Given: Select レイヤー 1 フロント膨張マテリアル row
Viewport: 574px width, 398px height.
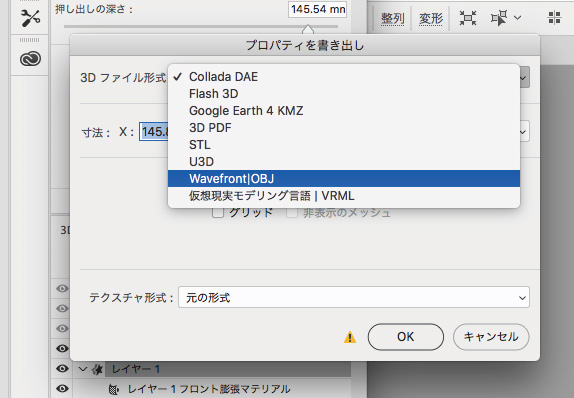Looking at the screenshot, I should coord(212,388).
